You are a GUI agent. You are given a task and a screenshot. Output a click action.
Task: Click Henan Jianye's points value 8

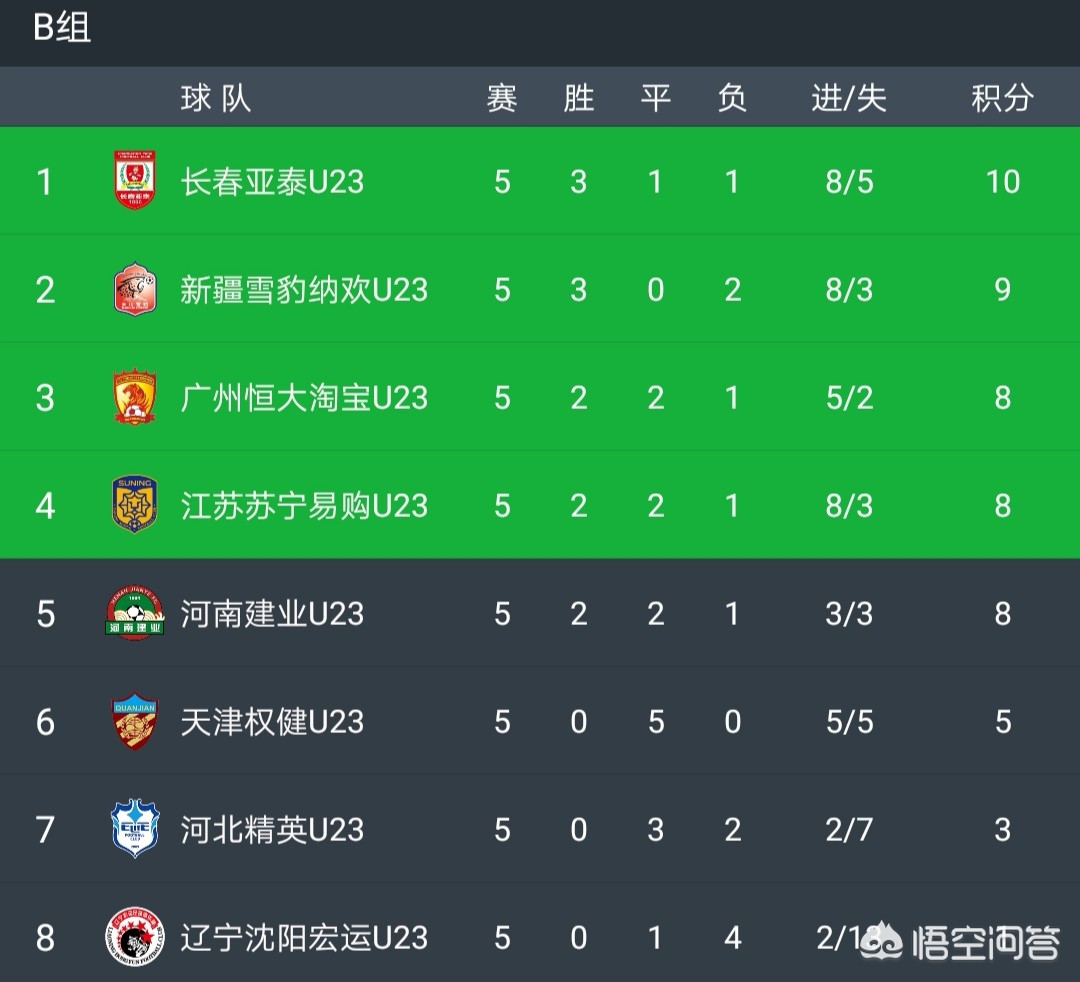click(x=1003, y=614)
